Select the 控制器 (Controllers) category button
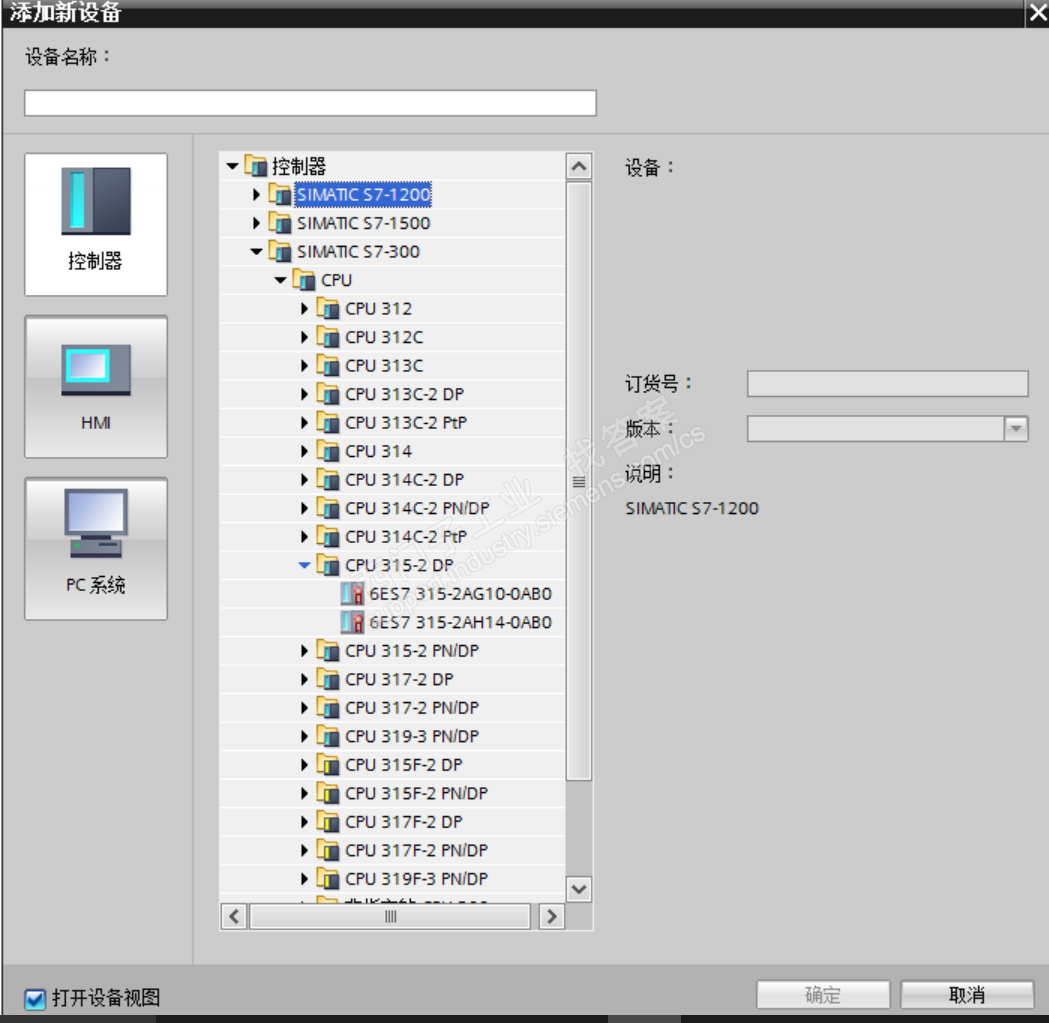Screen dimensions: 1049x1023 96,224
